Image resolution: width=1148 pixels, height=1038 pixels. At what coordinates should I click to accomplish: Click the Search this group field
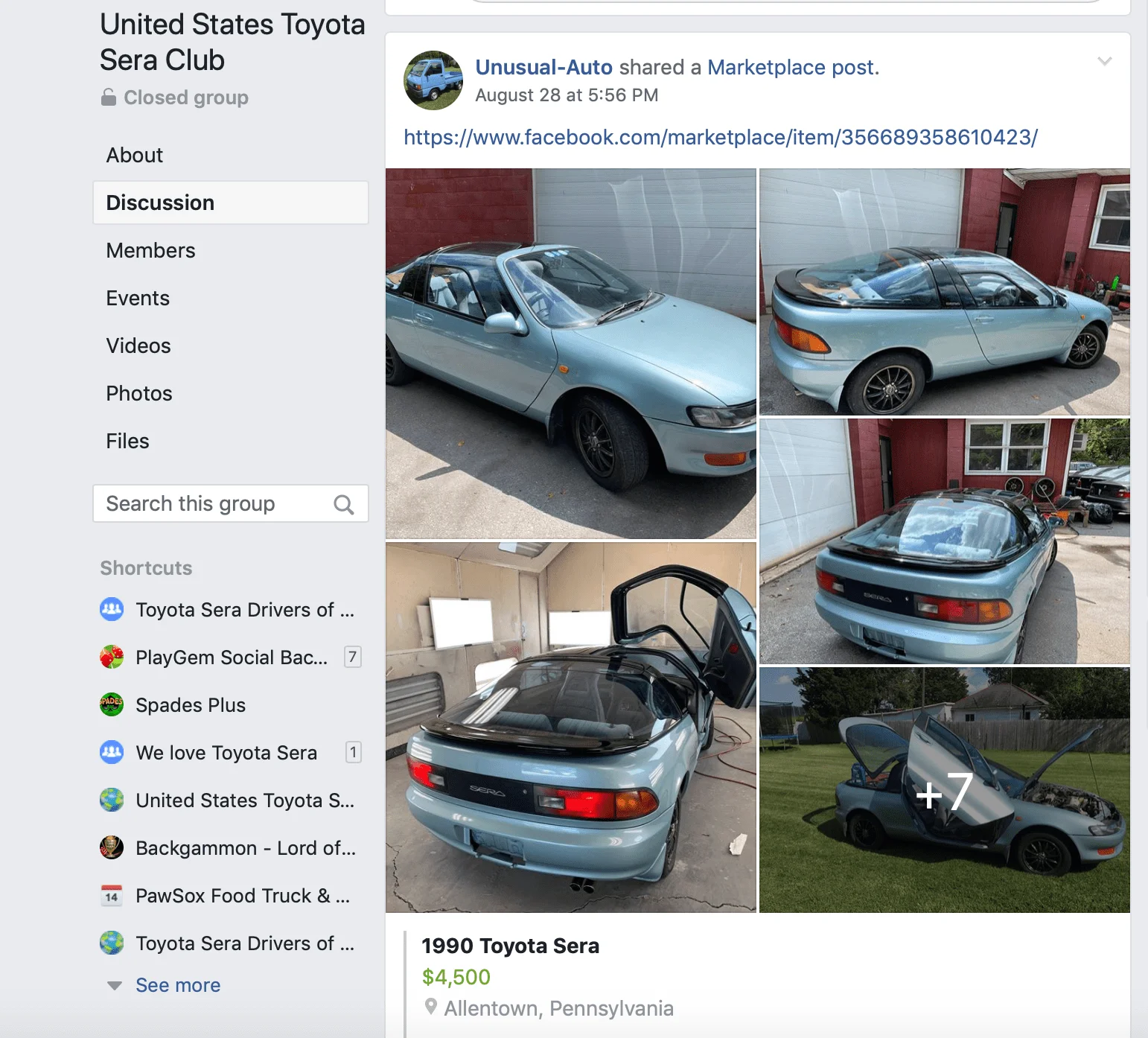pos(231,503)
